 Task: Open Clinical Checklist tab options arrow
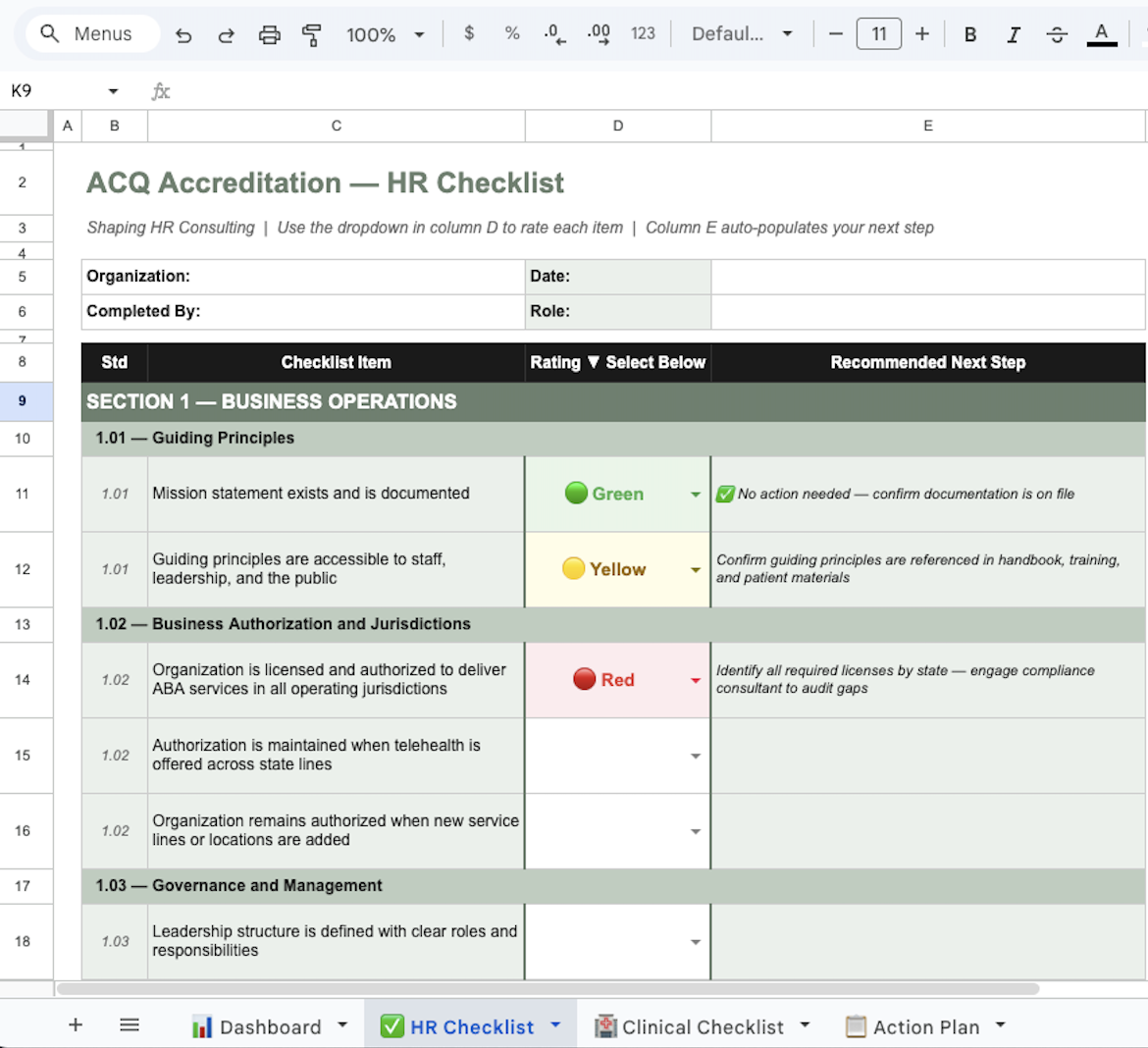805,1024
